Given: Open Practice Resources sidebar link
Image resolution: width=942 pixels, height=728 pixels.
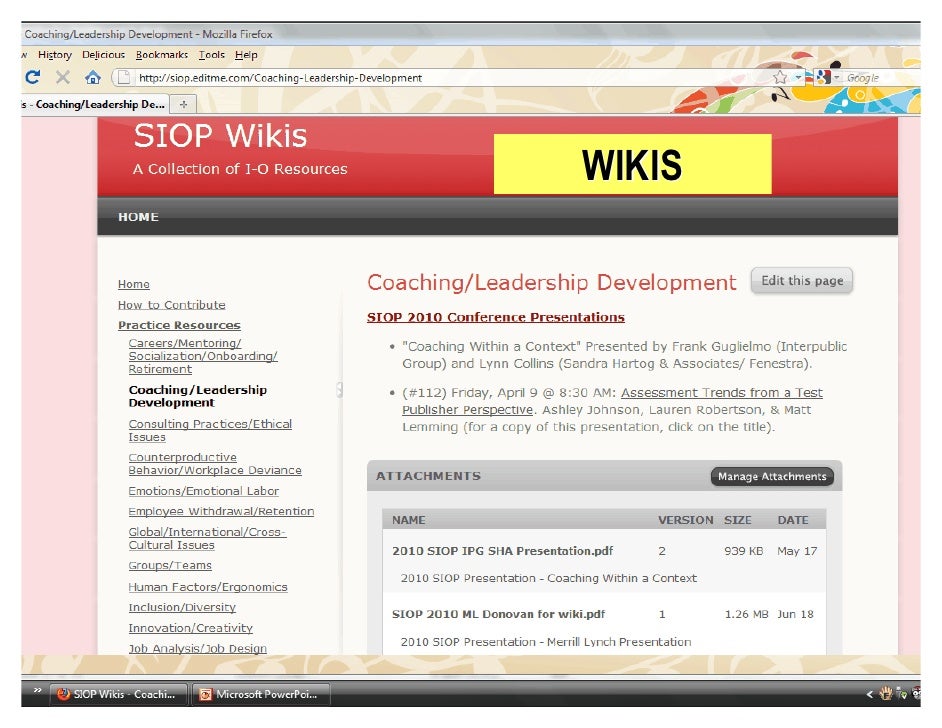Looking at the screenshot, I should (179, 325).
